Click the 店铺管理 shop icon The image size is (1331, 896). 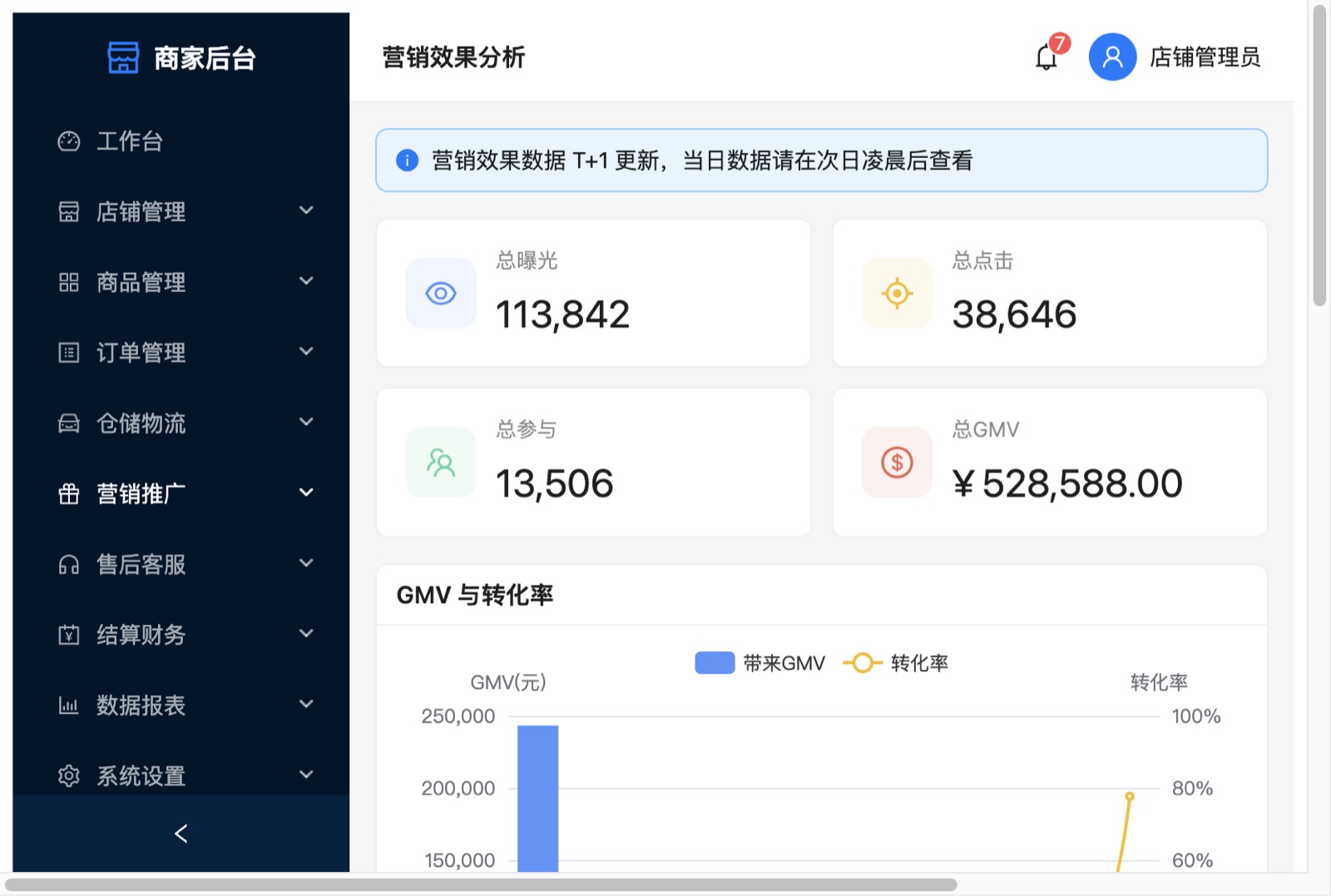pos(69,211)
